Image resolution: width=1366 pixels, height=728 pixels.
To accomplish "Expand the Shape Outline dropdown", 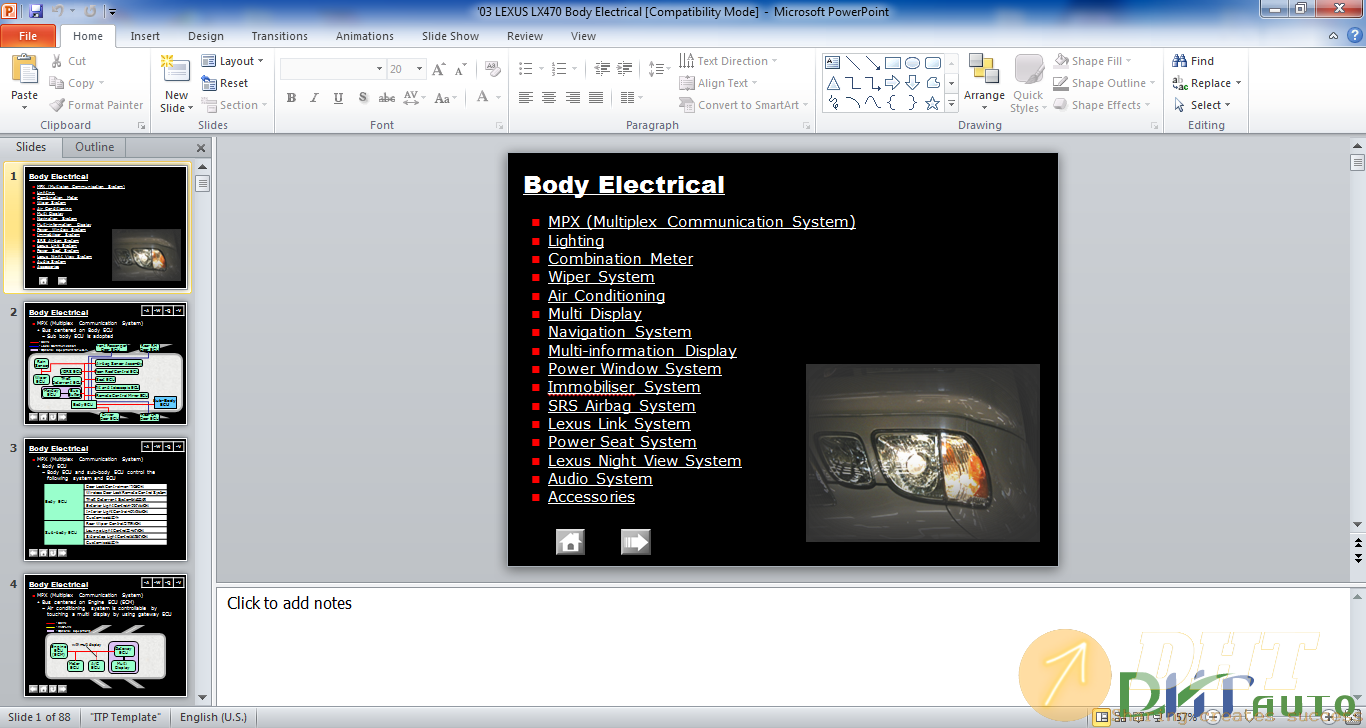I will coord(1151,83).
